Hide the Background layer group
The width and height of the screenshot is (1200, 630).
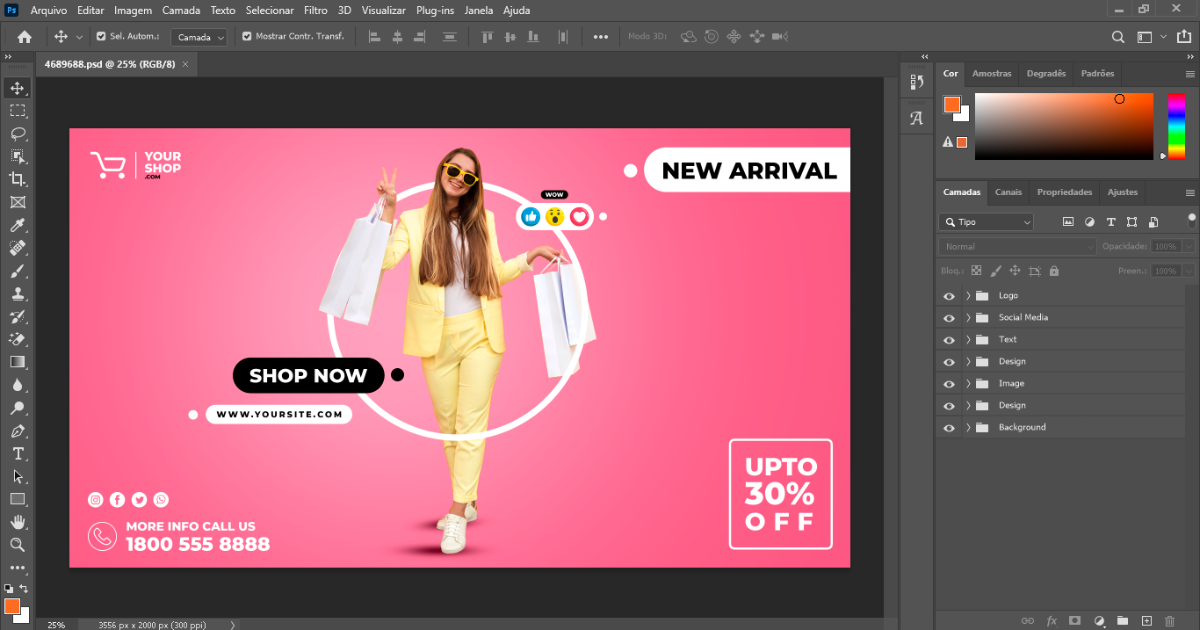(949, 428)
